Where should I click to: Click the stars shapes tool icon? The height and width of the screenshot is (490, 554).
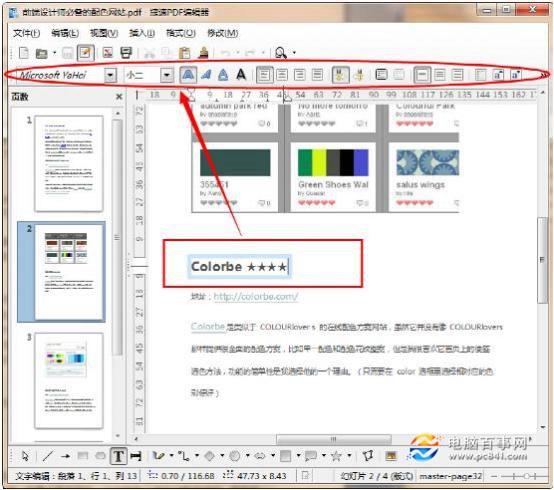[x=336, y=456]
